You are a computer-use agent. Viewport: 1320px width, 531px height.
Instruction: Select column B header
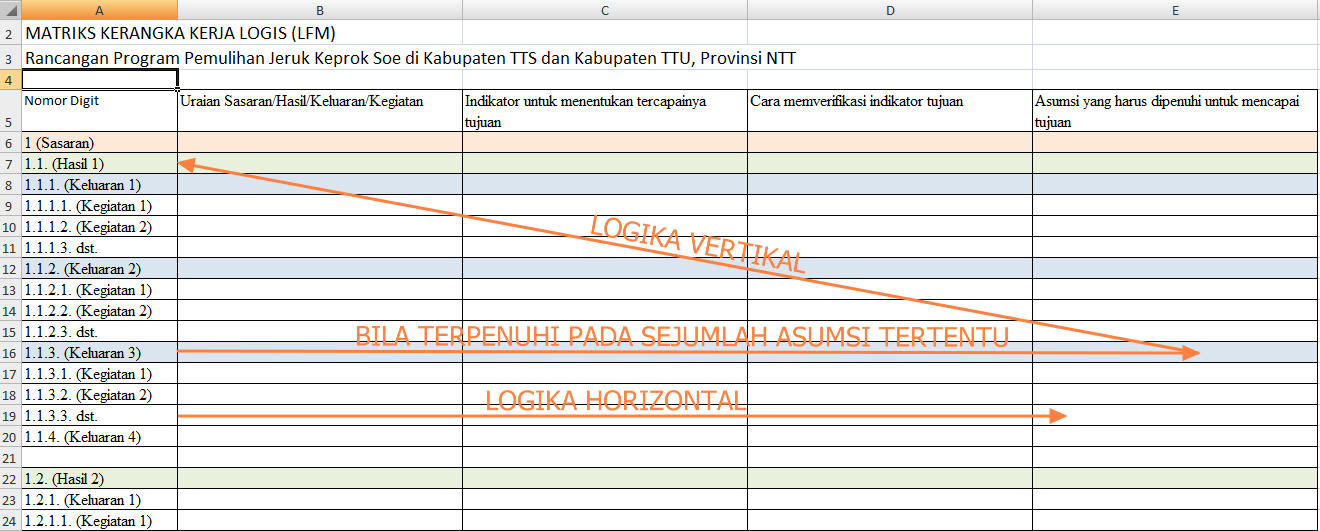(x=320, y=10)
